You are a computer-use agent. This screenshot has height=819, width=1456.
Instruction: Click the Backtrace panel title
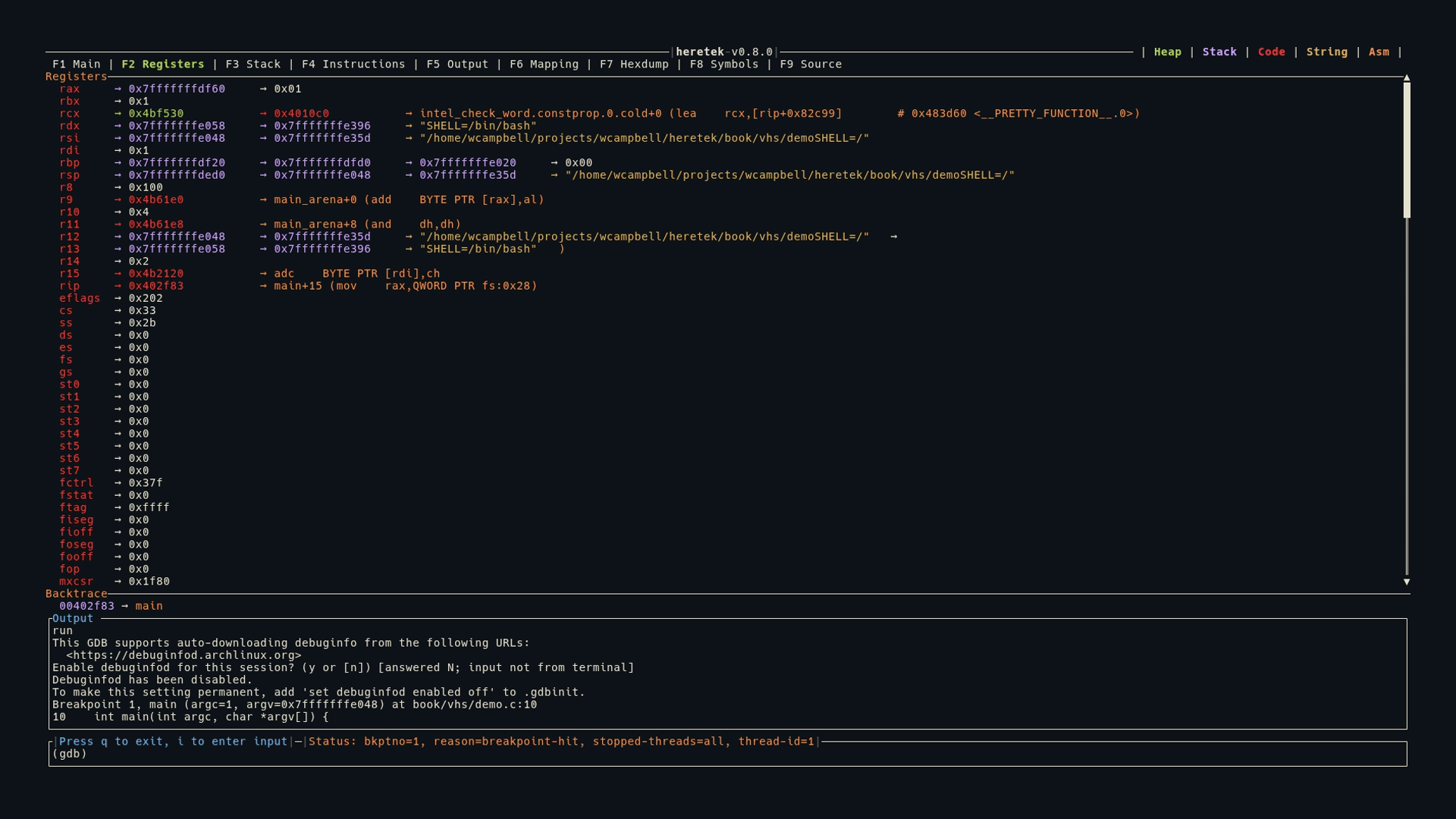click(x=77, y=594)
